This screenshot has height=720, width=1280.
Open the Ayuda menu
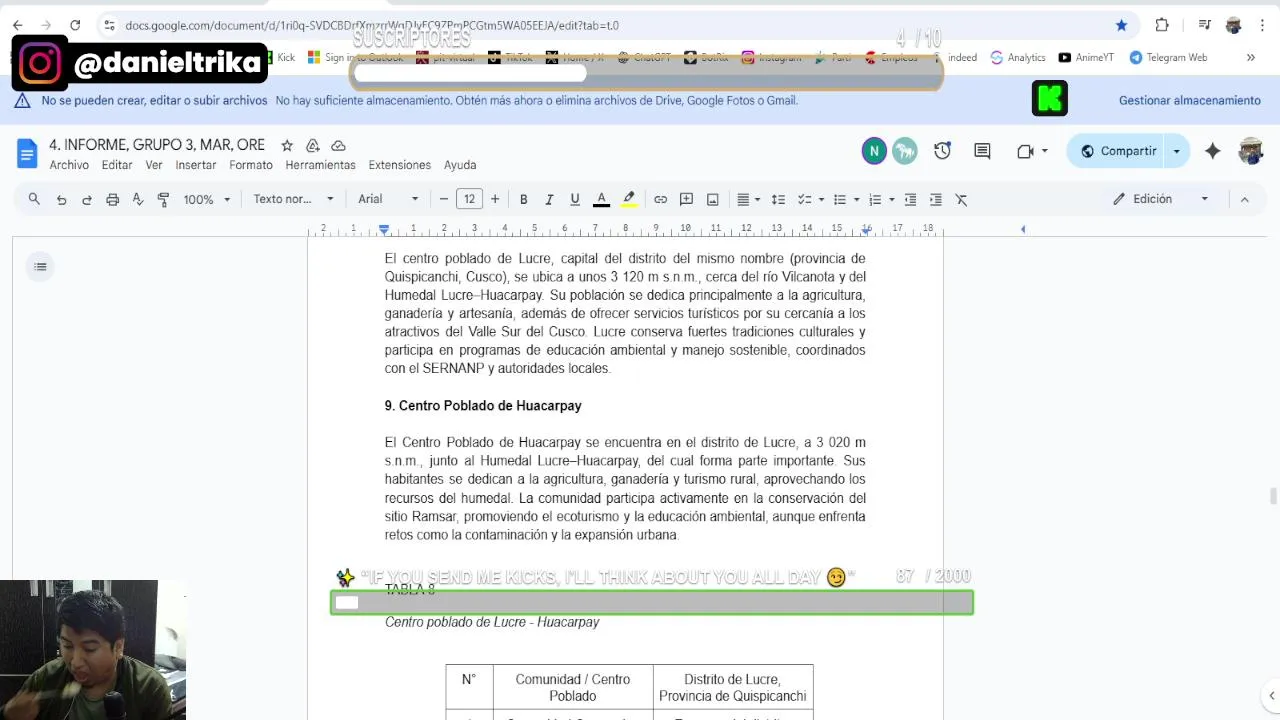460,165
